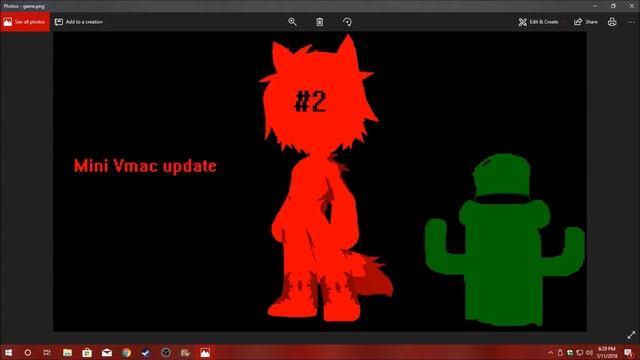
Task: Minimize the Photos window
Action: [x=595, y=6]
